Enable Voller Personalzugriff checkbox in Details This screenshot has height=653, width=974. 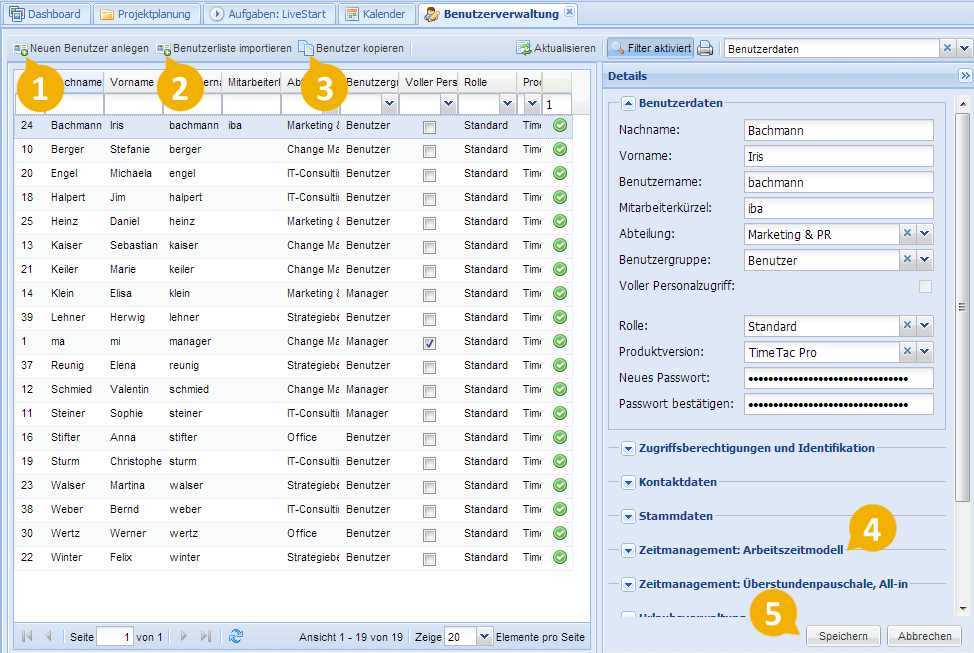tap(926, 286)
